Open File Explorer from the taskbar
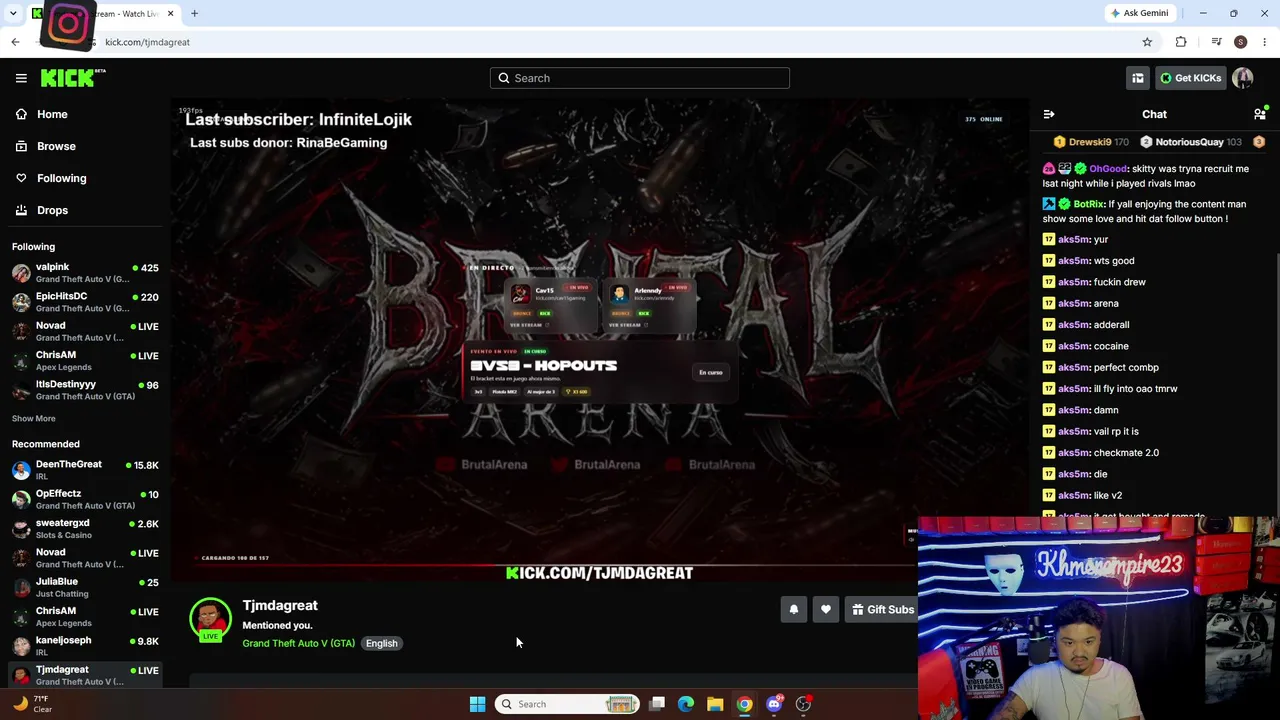 [715, 704]
